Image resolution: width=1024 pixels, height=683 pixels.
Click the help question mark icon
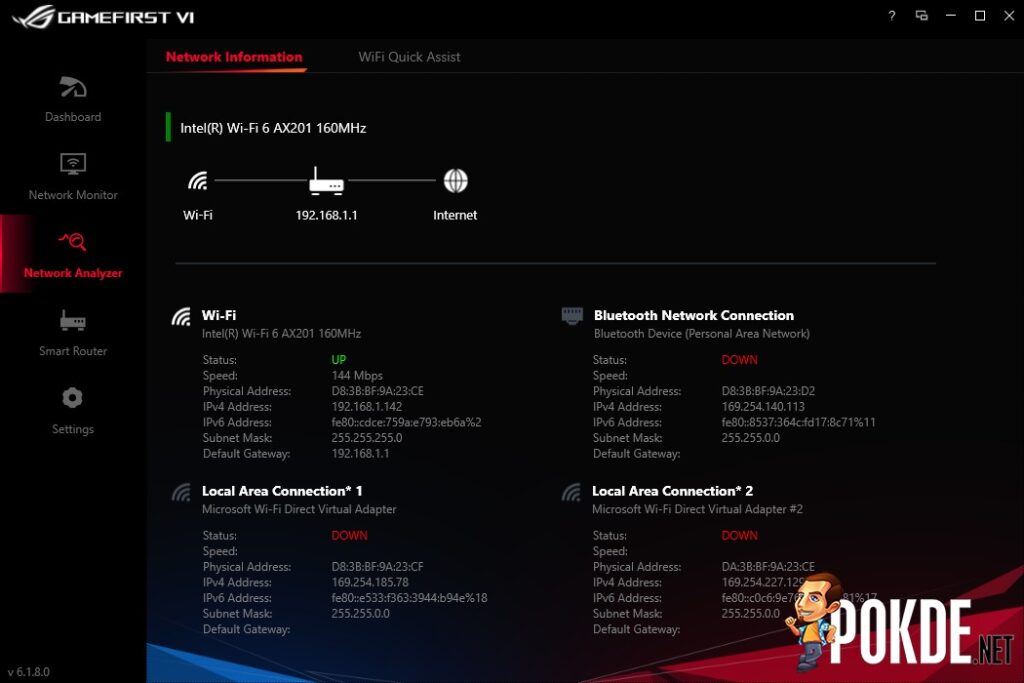click(x=892, y=16)
